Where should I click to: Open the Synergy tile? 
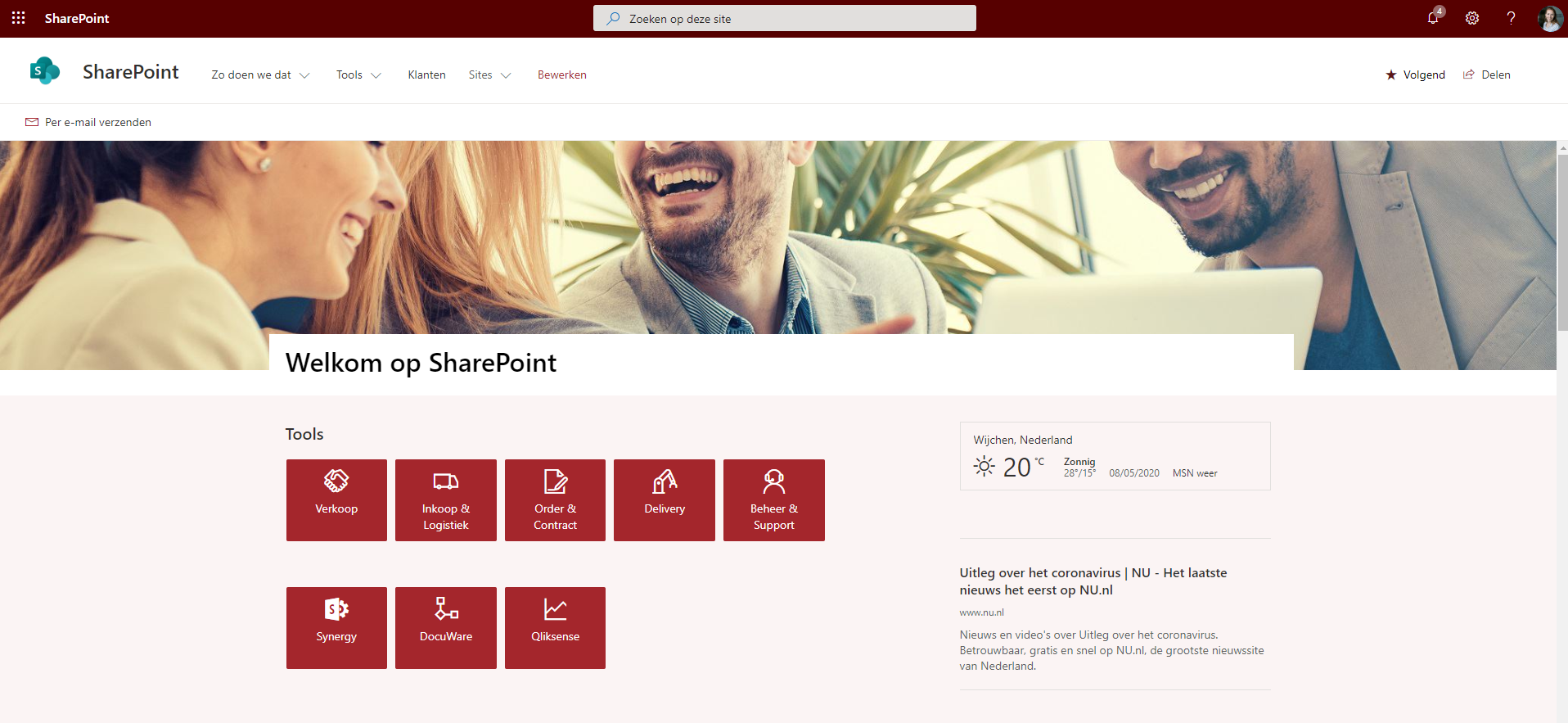[336, 627]
